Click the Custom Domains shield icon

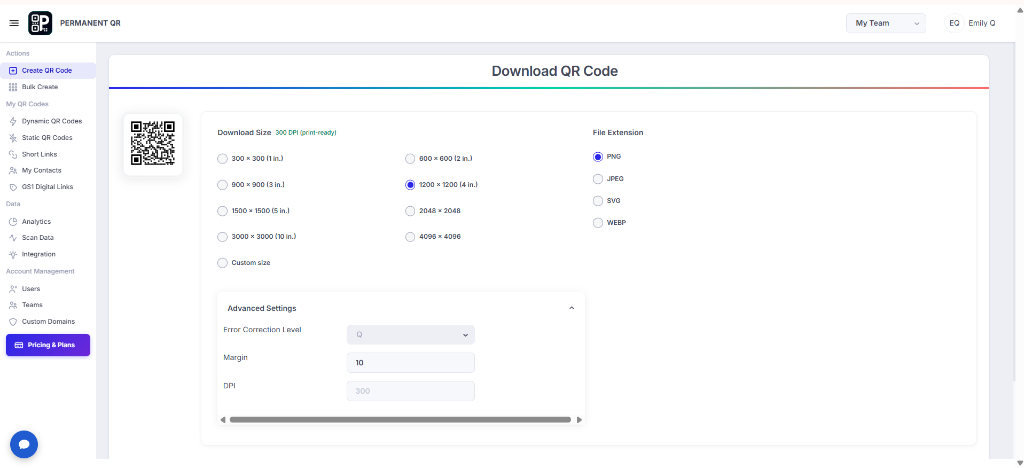[x=13, y=322]
